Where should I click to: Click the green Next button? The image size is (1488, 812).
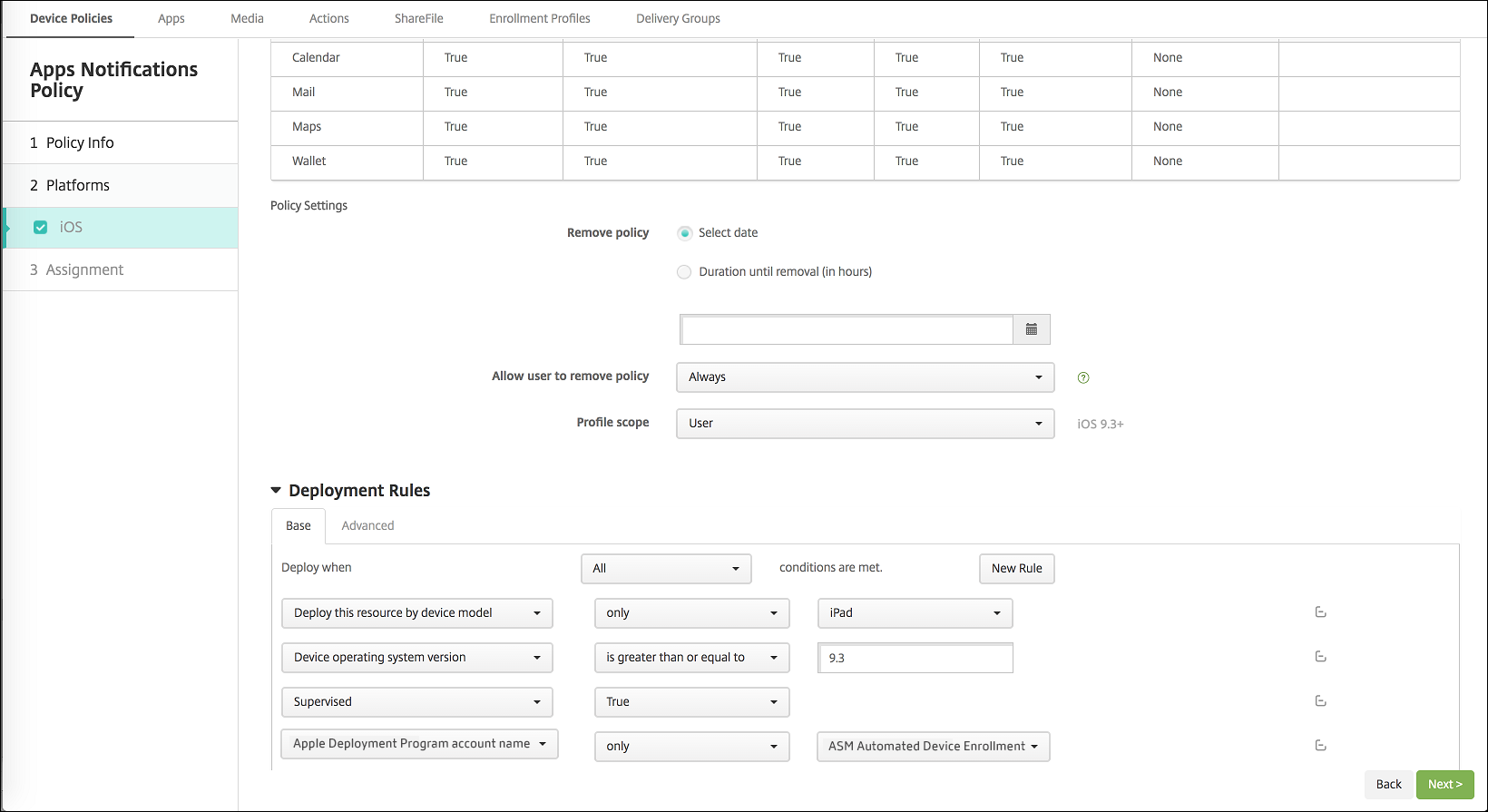pyautogui.click(x=1444, y=785)
